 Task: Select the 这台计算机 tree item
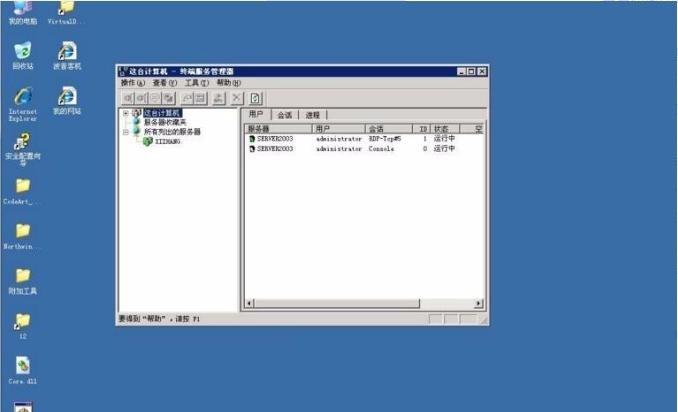pos(162,113)
